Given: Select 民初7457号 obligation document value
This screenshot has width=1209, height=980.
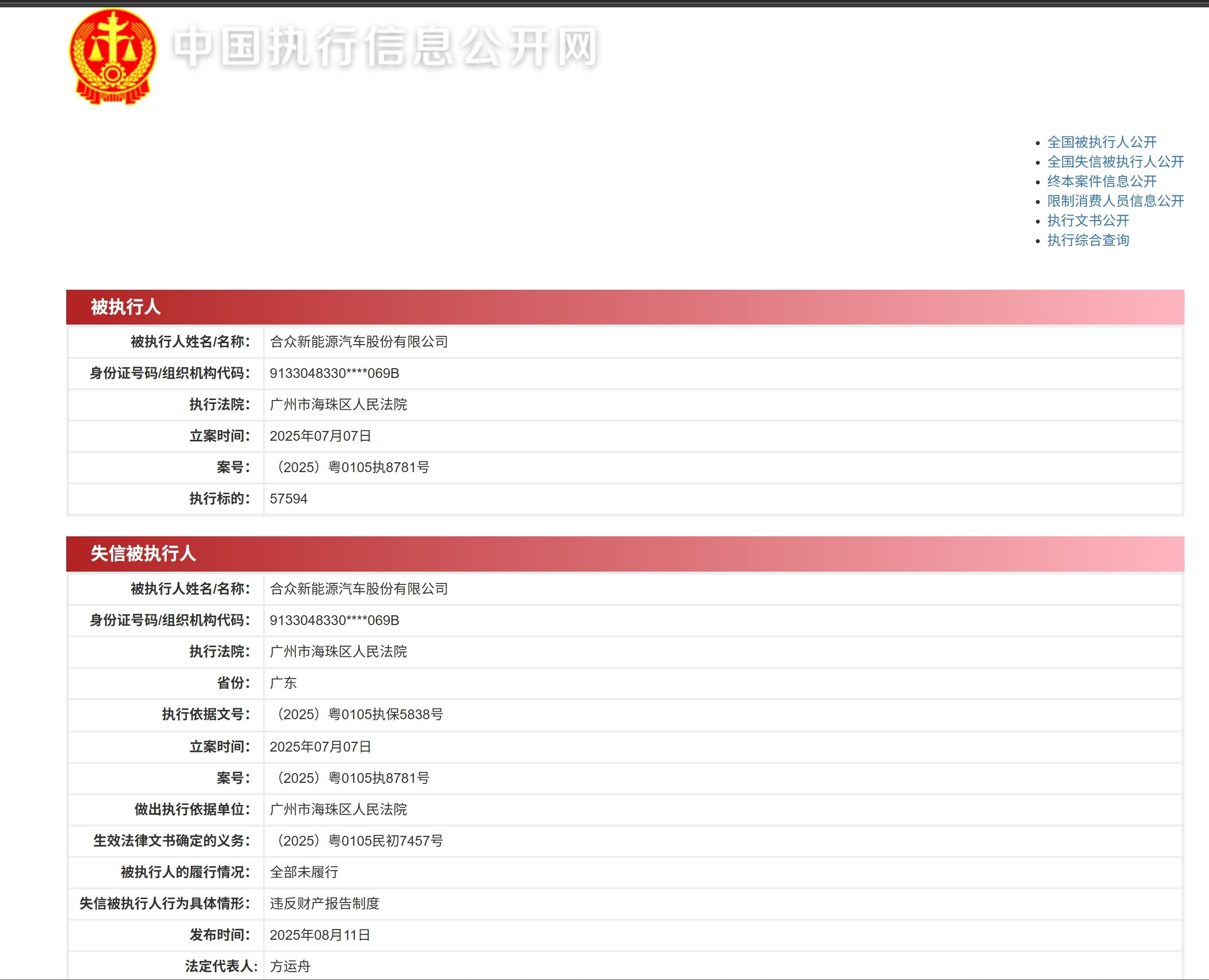Looking at the screenshot, I should point(358,841).
